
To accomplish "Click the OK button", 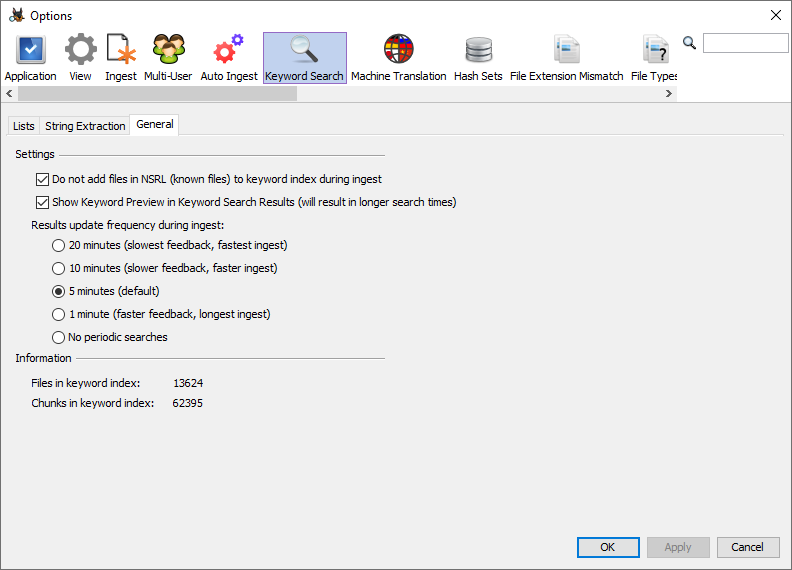I will point(608,547).
